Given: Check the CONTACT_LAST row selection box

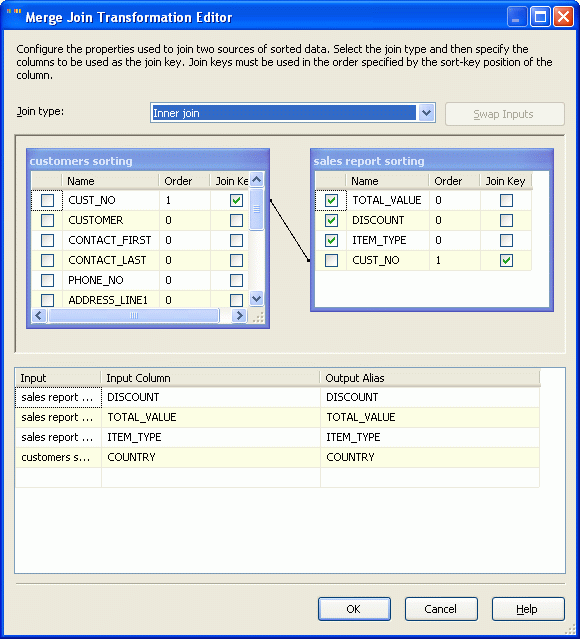Looking at the screenshot, I should pos(47,260).
